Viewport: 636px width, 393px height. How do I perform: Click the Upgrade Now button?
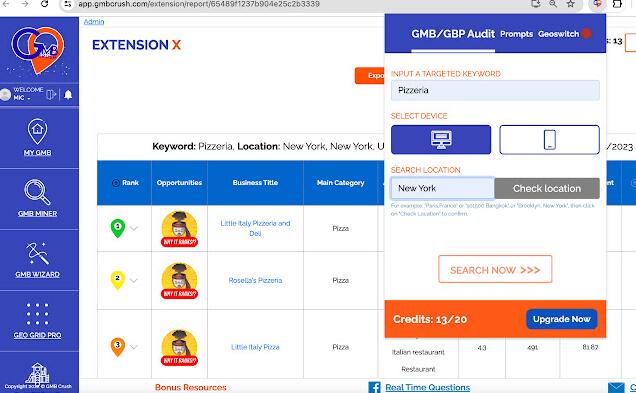coord(561,319)
